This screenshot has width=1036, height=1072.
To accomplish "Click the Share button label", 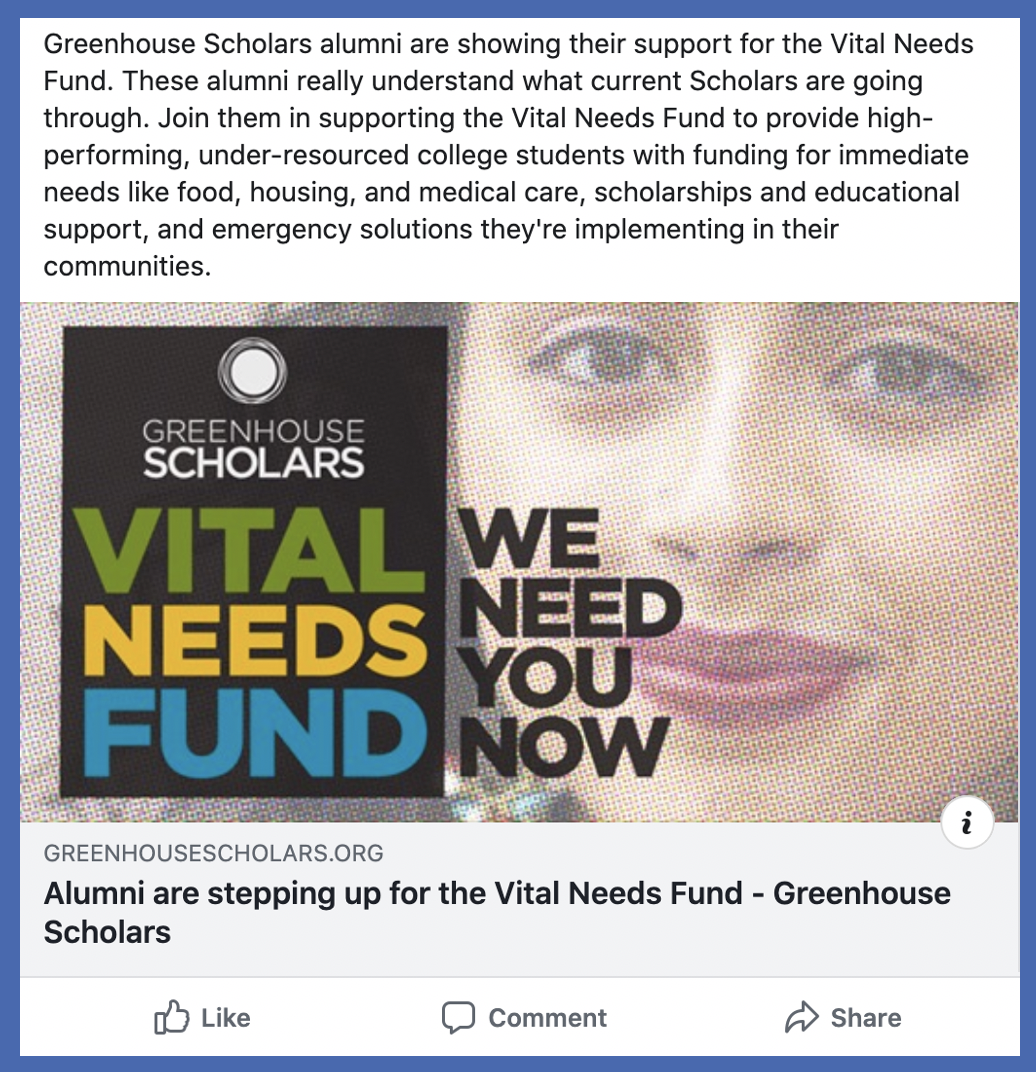I will tap(866, 1018).
